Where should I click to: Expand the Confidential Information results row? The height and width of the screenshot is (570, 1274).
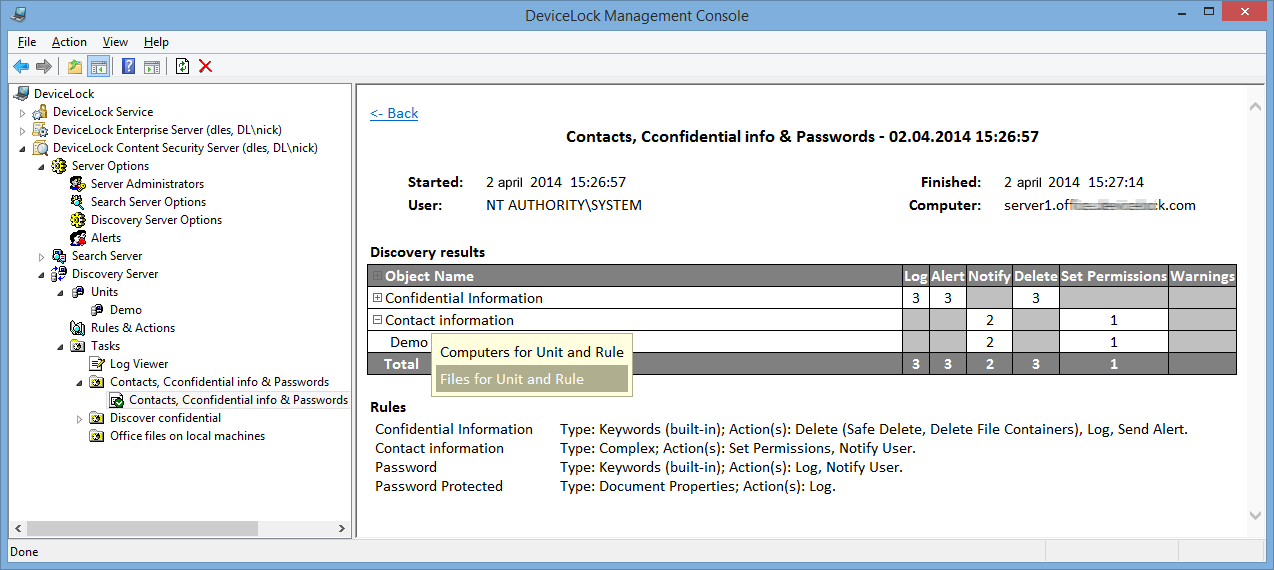pyautogui.click(x=377, y=298)
